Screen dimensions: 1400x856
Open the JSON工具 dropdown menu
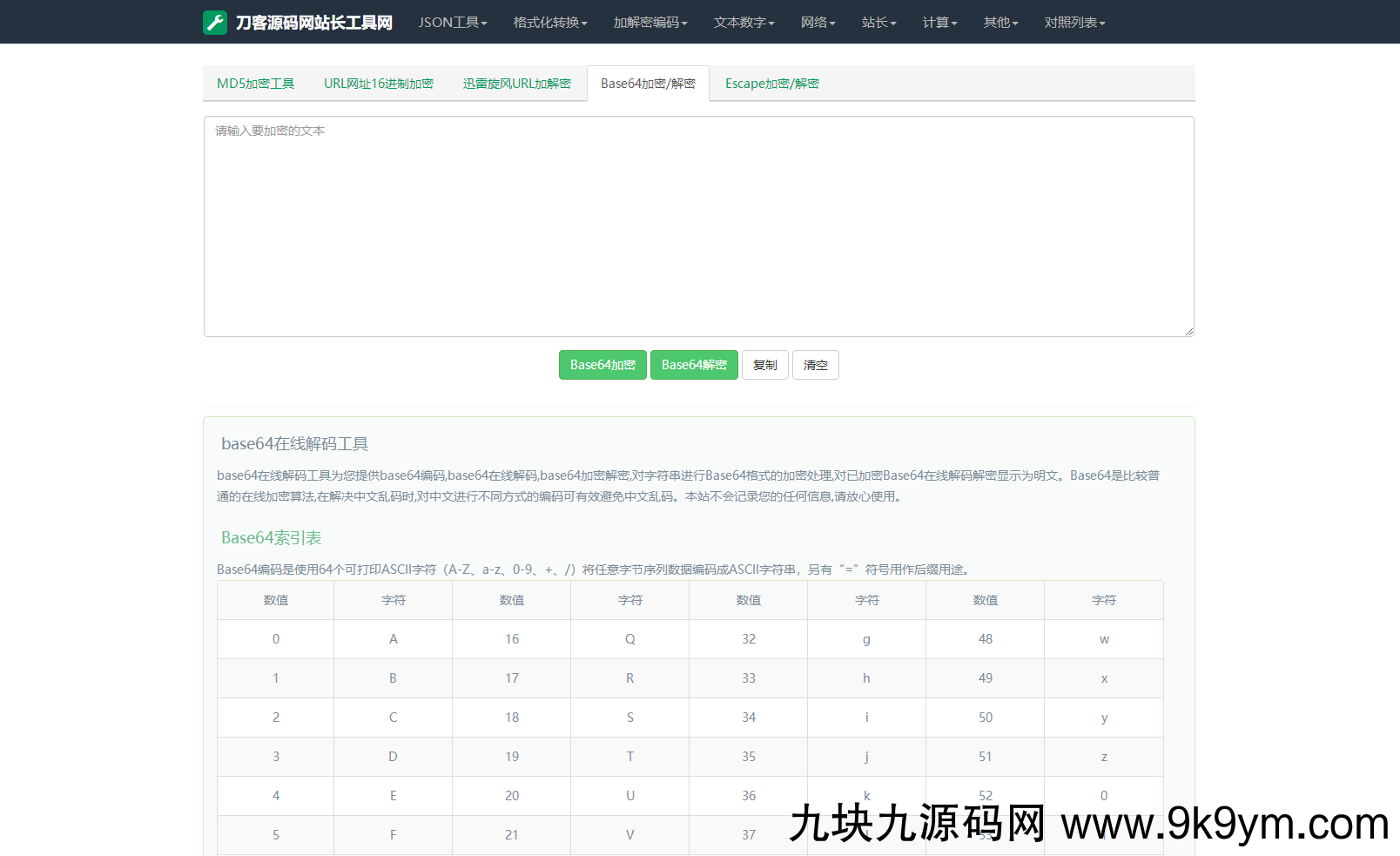452,23
